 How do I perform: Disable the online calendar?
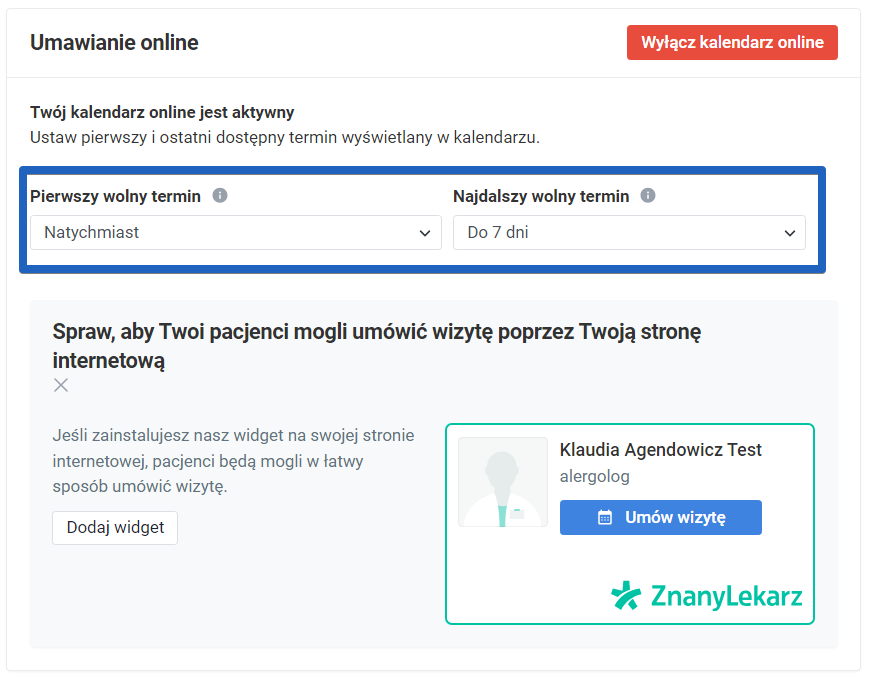click(732, 42)
